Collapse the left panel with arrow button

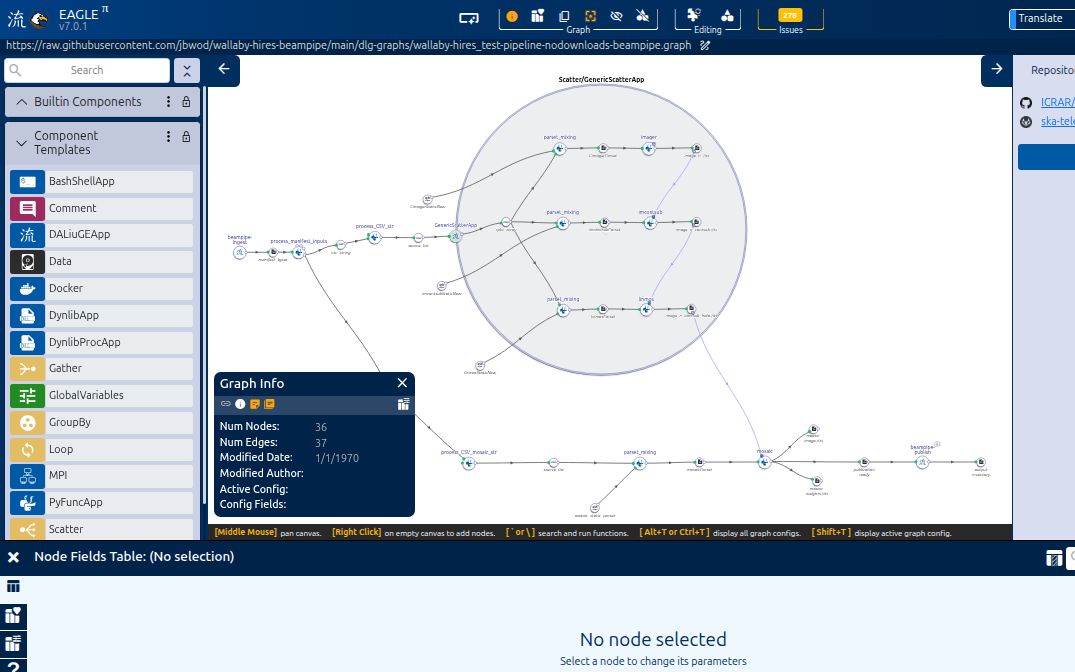point(224,69)
